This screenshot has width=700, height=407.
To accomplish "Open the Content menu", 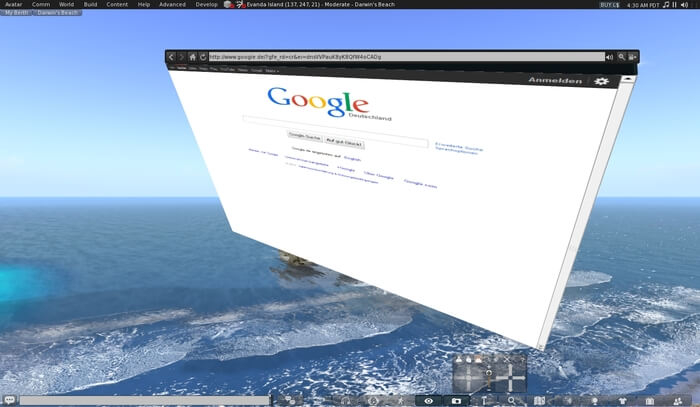I will pyautogui.click(x=117, y=4).
